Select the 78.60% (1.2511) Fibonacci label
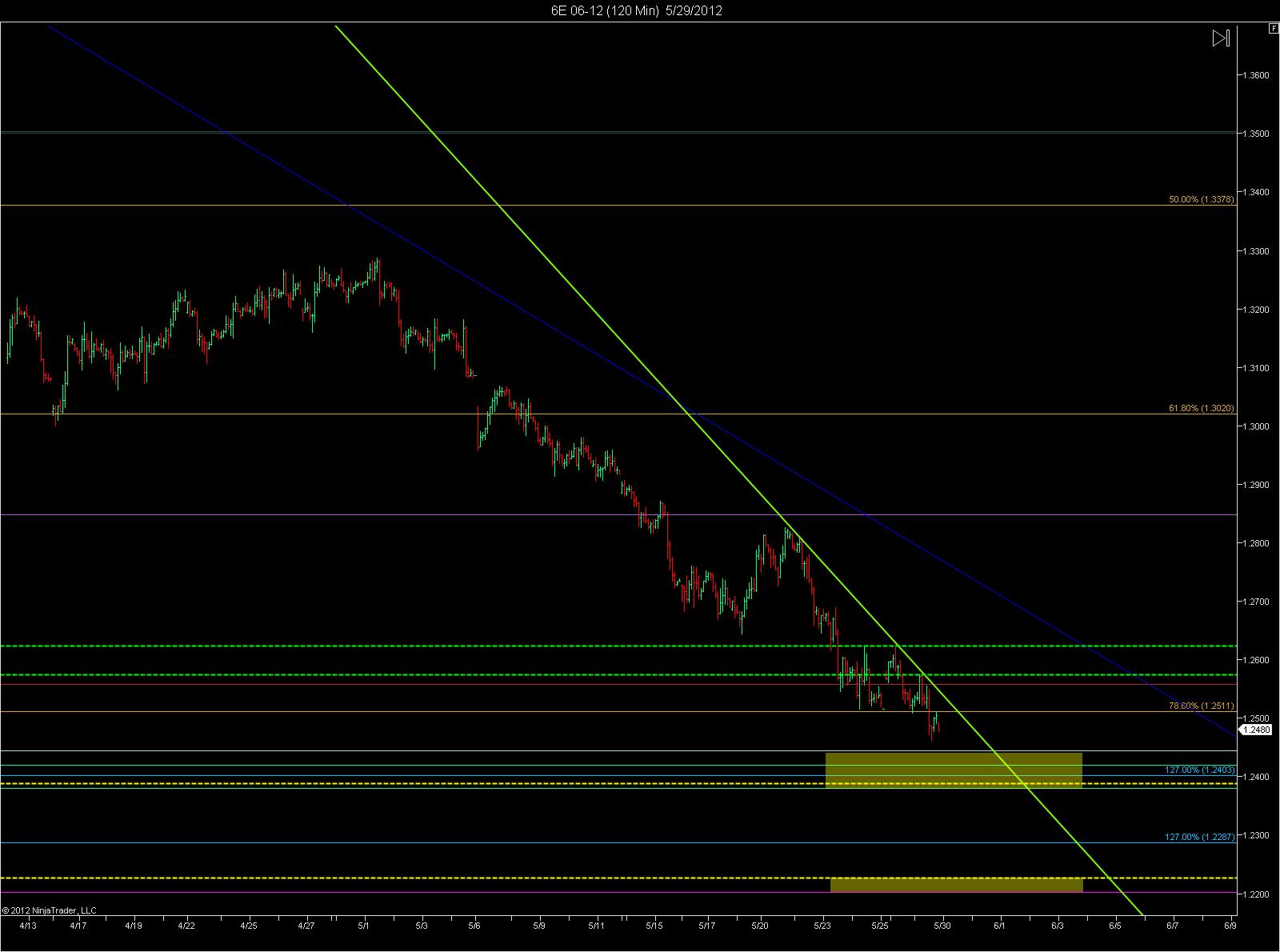The height and width of the screenshot is (952, 1280). pos(1202,706)
